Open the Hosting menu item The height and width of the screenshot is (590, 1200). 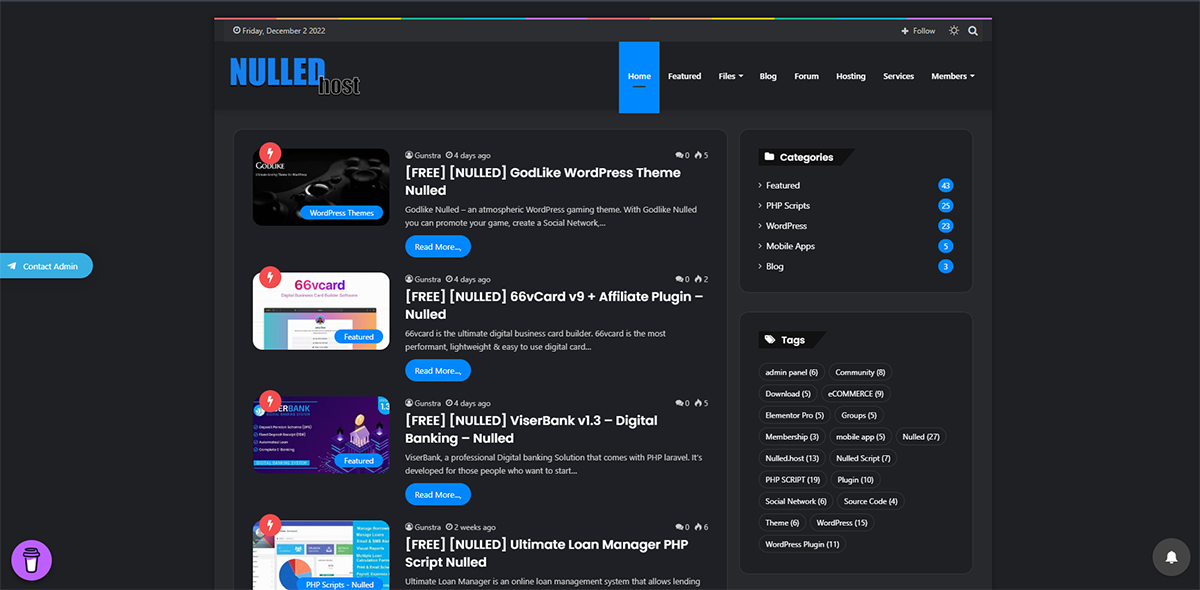tap(850, 76)
